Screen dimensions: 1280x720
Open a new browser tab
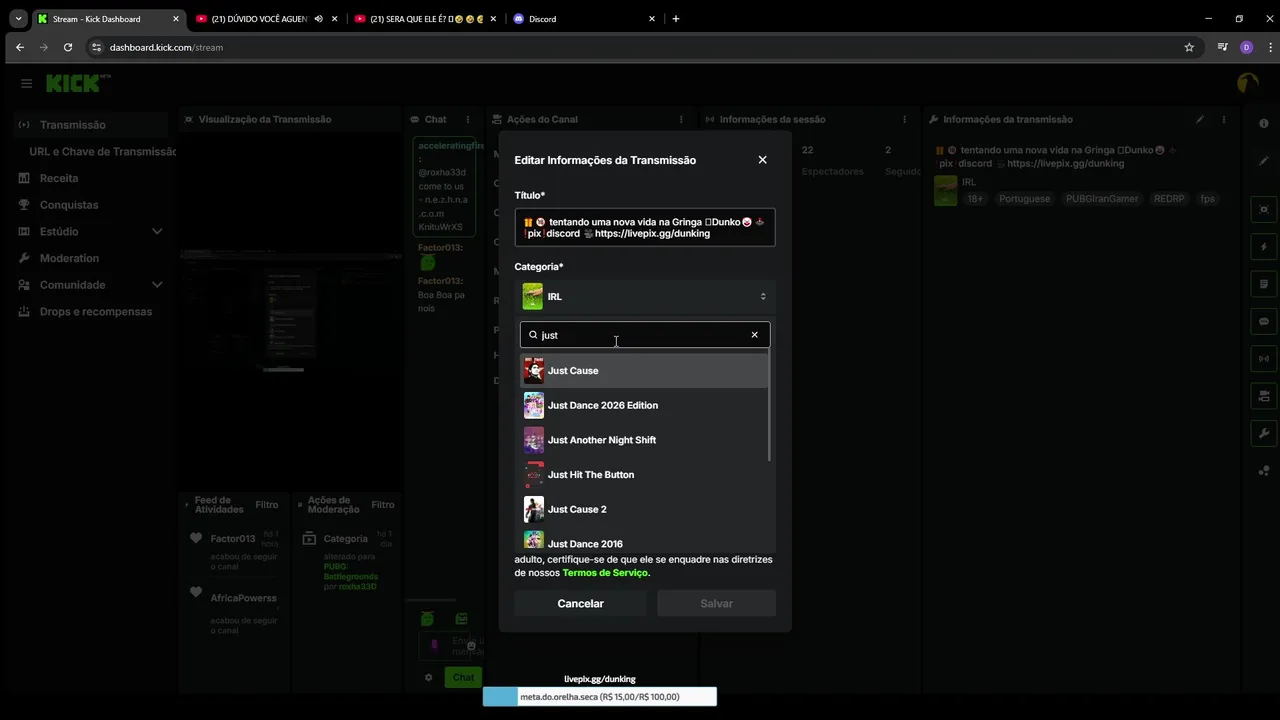676,19
